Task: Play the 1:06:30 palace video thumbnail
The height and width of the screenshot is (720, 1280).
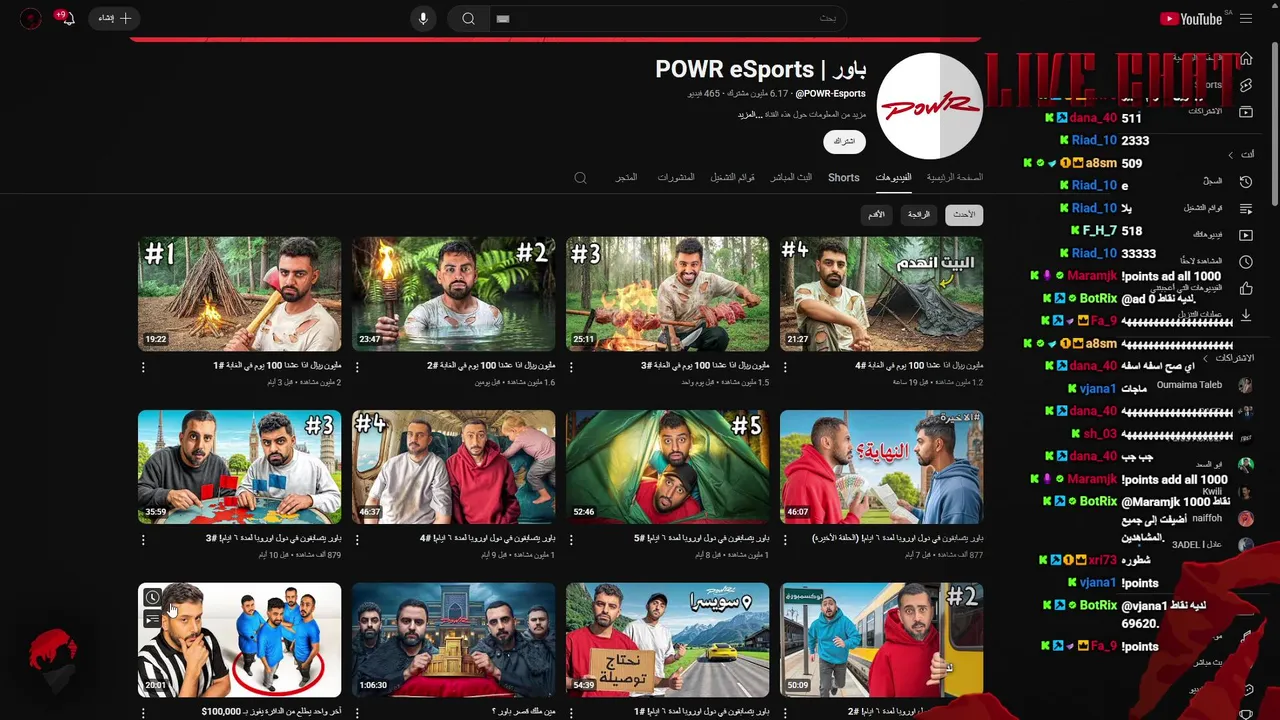Action: coord(454,640)
